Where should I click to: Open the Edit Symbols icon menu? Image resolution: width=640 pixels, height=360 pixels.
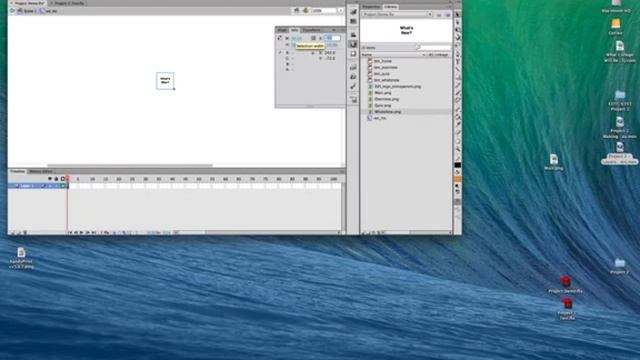[x=305, y=11]
